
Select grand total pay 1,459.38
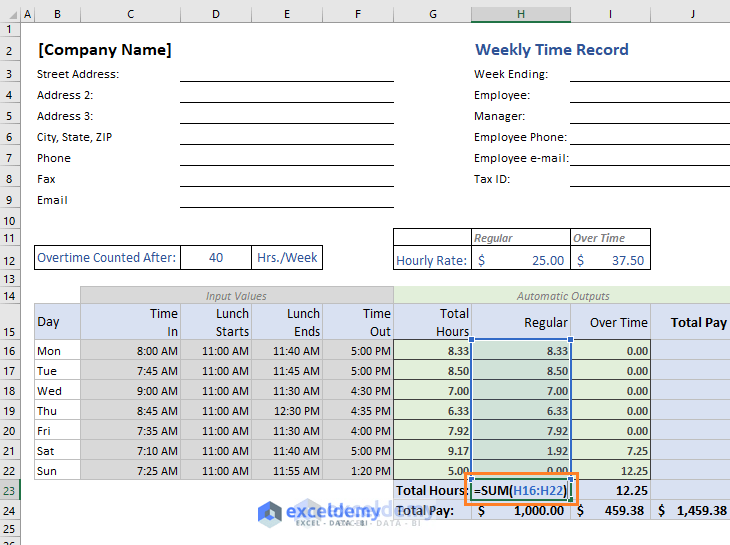click(691, 511)
